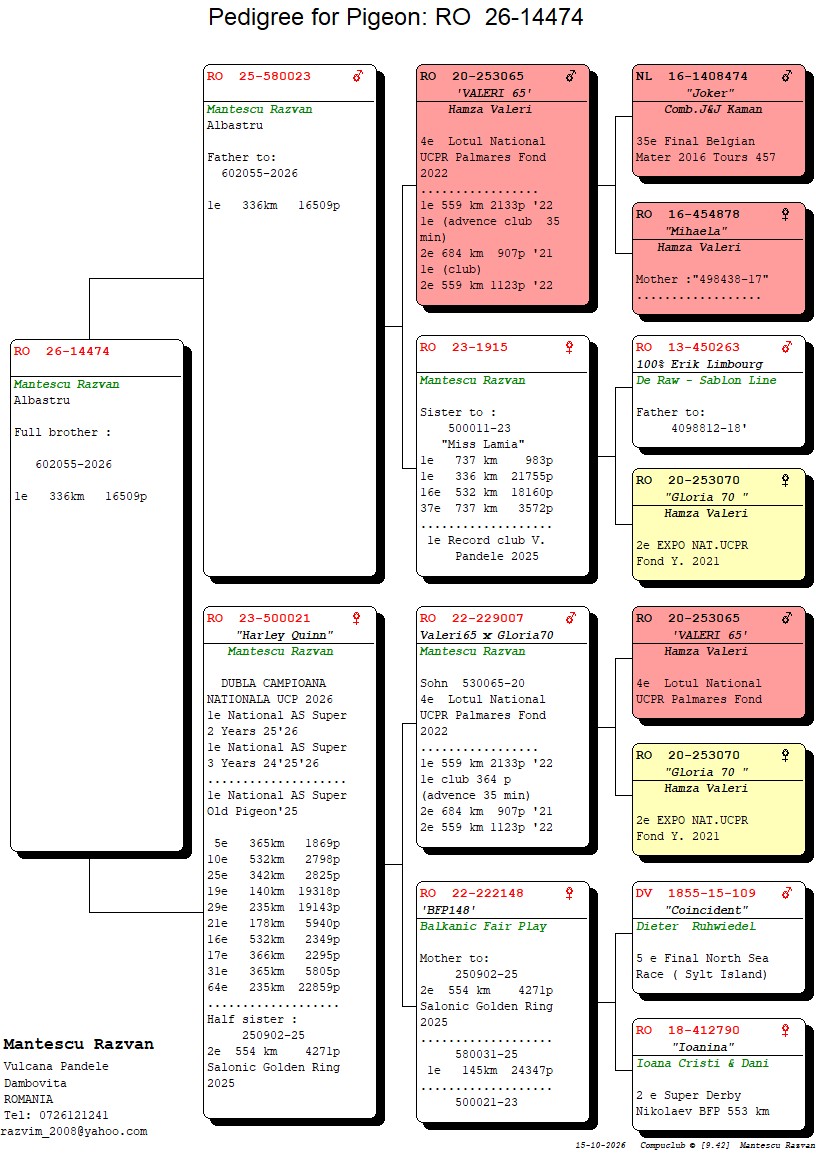The height and width of the screenshot is (1172, 816).
Task: Click the female symbol on Mihaela card RO 16-454878
Action: (785, 215)
